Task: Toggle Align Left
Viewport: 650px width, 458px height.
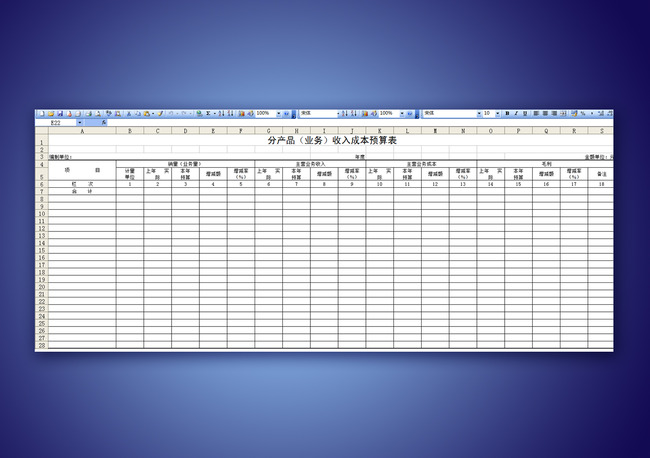Action: point(536,114)
